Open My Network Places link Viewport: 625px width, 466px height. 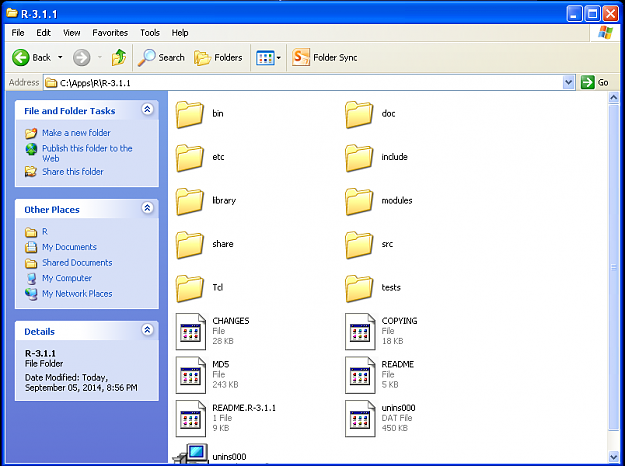(x=77, y=294)
